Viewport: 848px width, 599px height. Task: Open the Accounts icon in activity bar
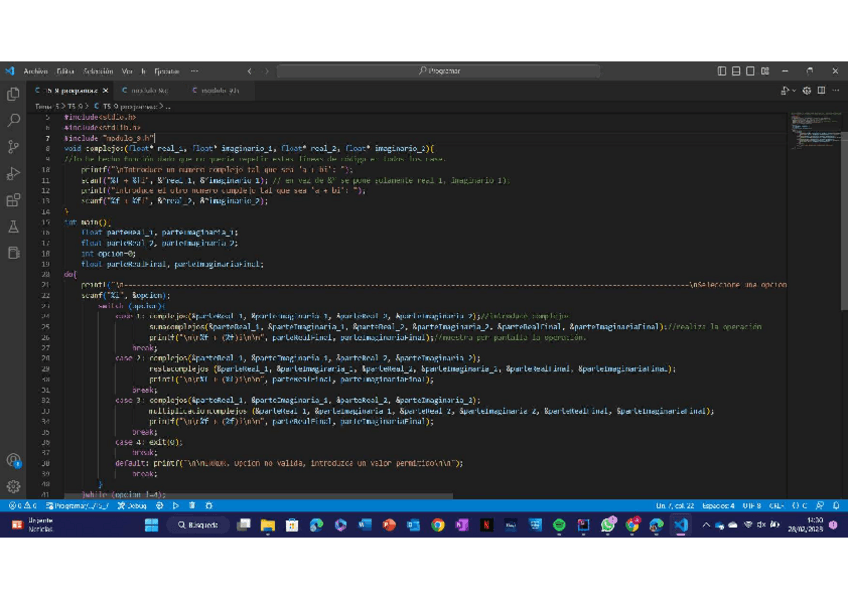click(x=13, y=460)
